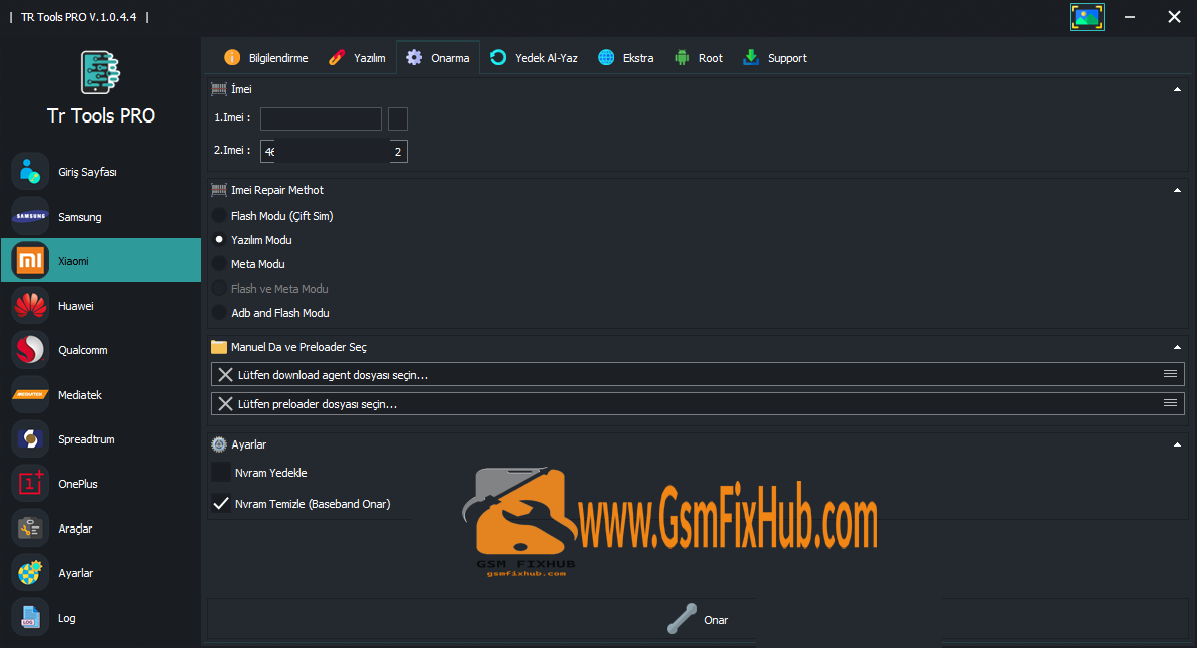
Task: Open Giriş Sayfası label
Action: 88,172
